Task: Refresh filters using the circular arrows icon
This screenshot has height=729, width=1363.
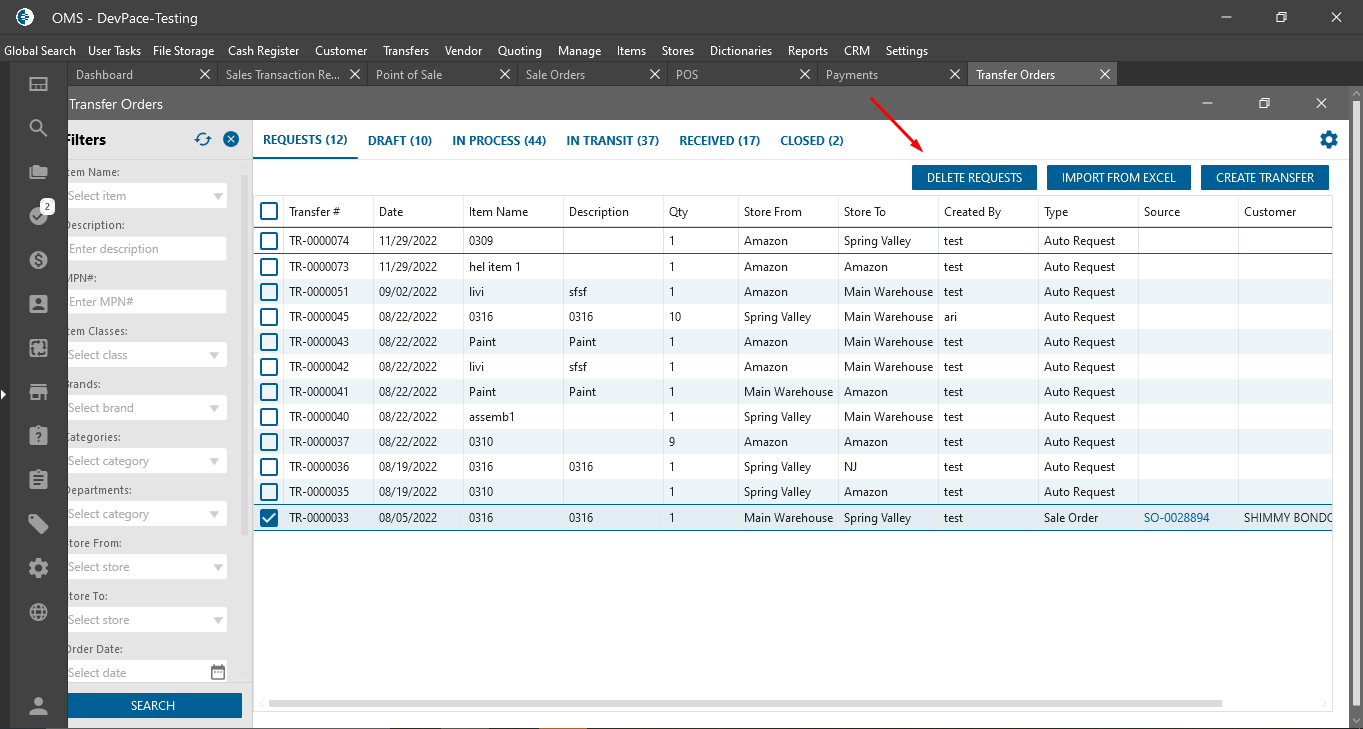Action: 203,140
